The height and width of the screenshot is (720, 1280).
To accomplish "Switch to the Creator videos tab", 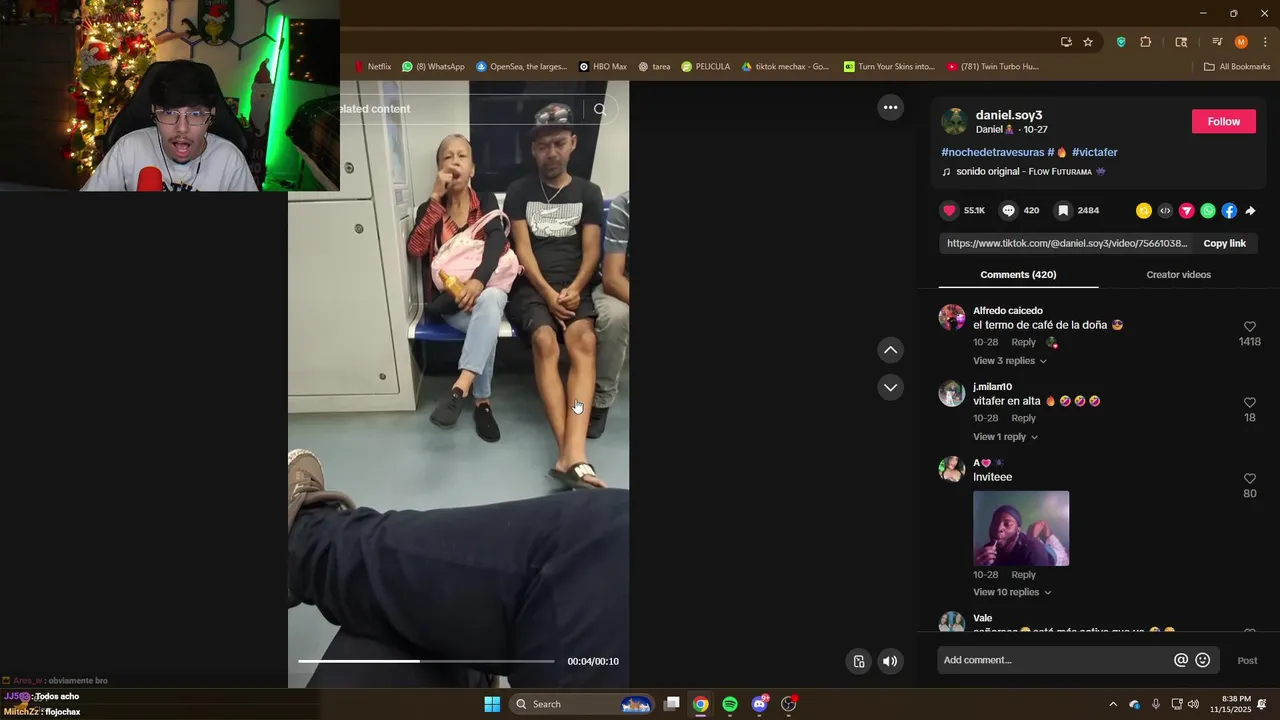I will (x=1178, y=275).
